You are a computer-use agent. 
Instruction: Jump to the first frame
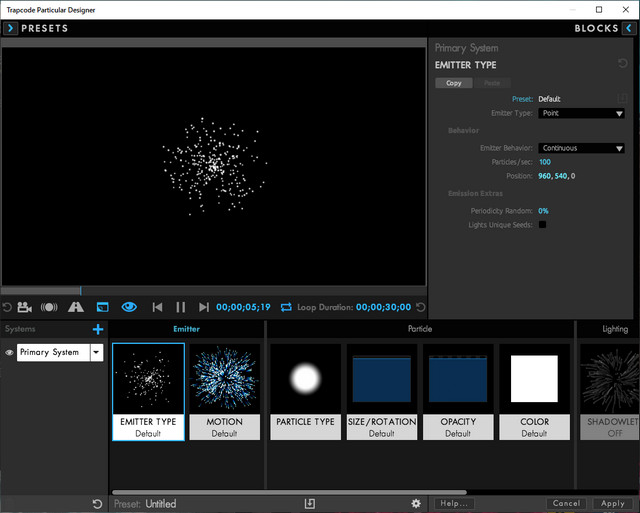pos(157,307)
